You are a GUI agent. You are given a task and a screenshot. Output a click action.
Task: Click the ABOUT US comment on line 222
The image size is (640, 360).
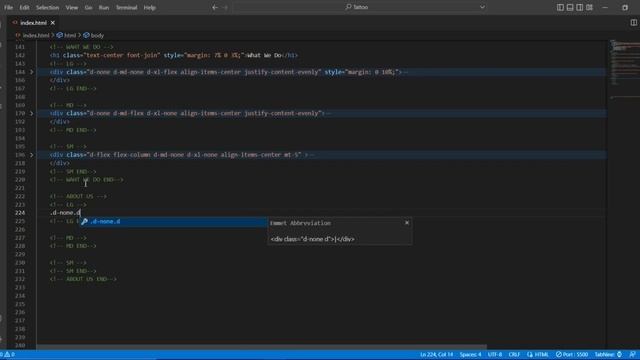78,196
